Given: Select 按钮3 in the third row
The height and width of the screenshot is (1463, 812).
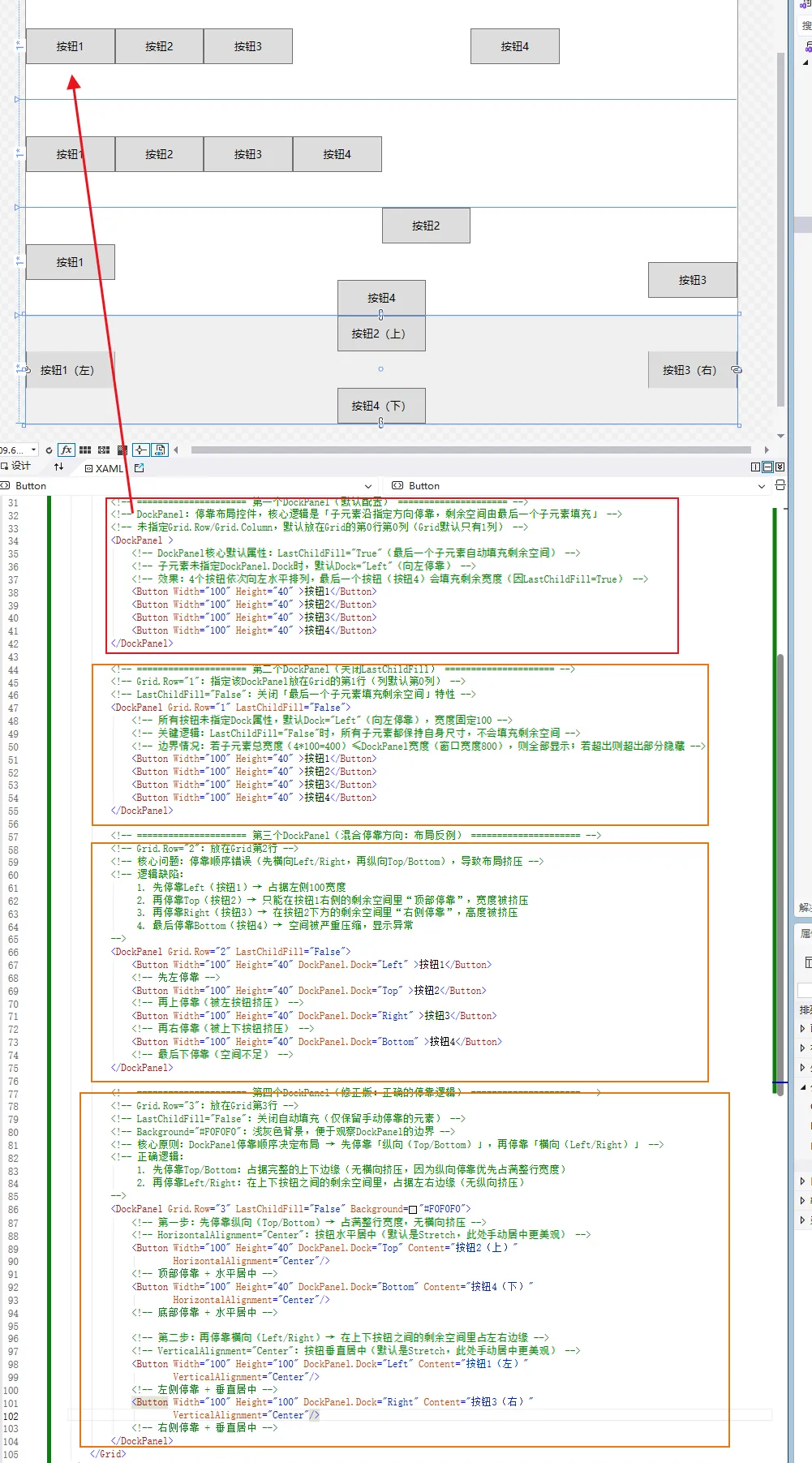Looking at the screenshot, I should [693, 280].
